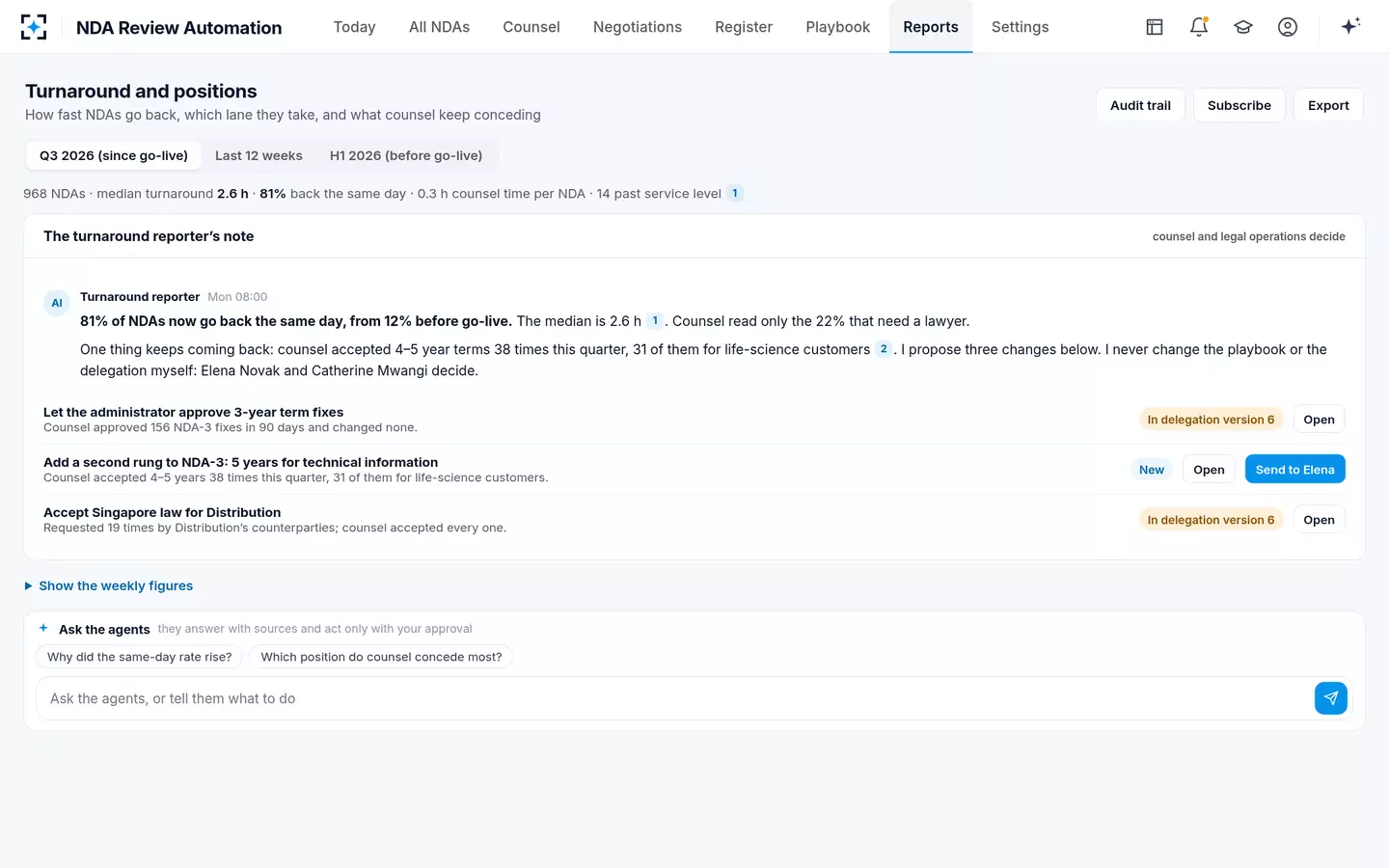This screenshot has width=1389, height=868.
Task: Send the NDA-3 proposal to Elena
Action: [1294, 470]
